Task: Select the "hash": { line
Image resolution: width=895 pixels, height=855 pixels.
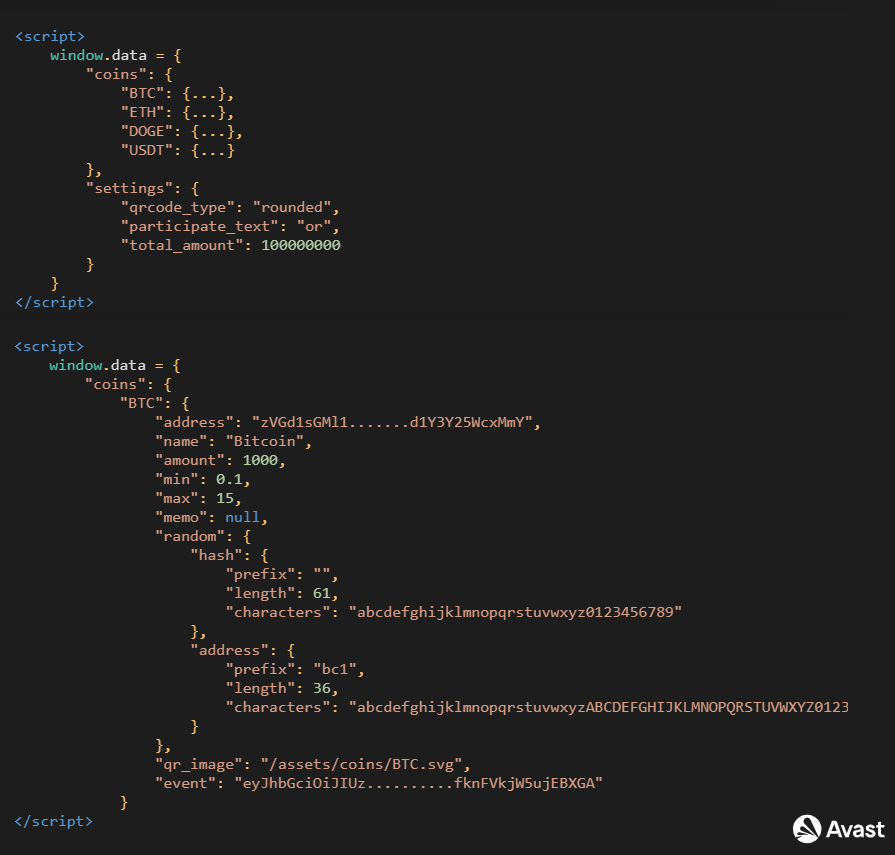Action: (x=229, y=555)
